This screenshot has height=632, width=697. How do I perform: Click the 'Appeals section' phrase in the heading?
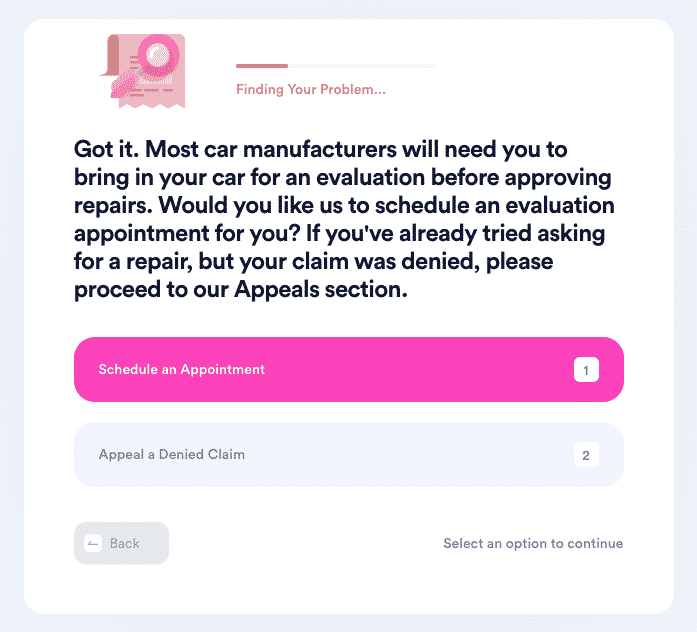click(x=320, y=290)
